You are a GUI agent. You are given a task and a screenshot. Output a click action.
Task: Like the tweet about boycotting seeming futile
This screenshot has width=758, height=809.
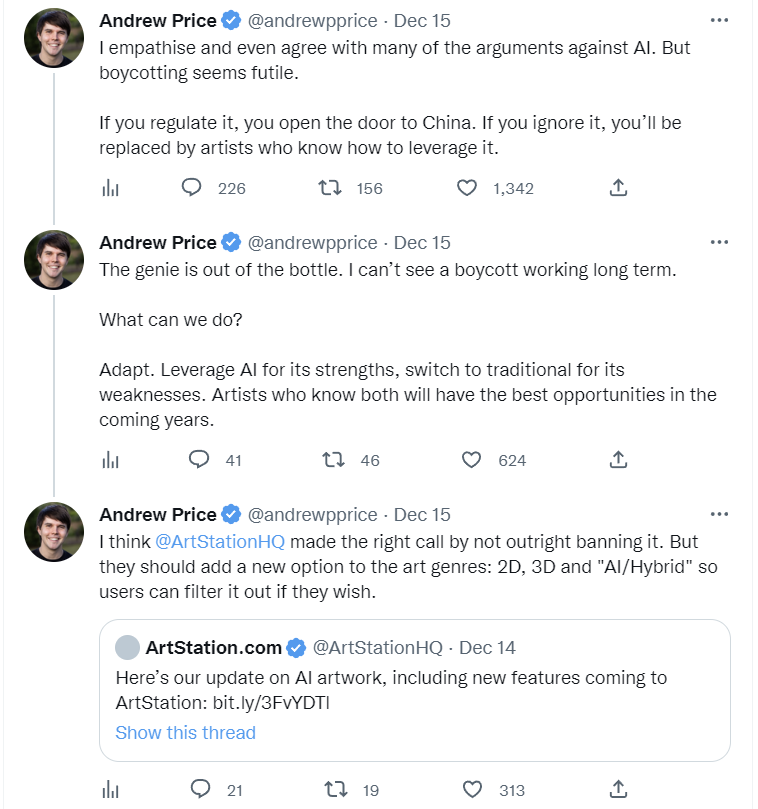click(467, 188)
